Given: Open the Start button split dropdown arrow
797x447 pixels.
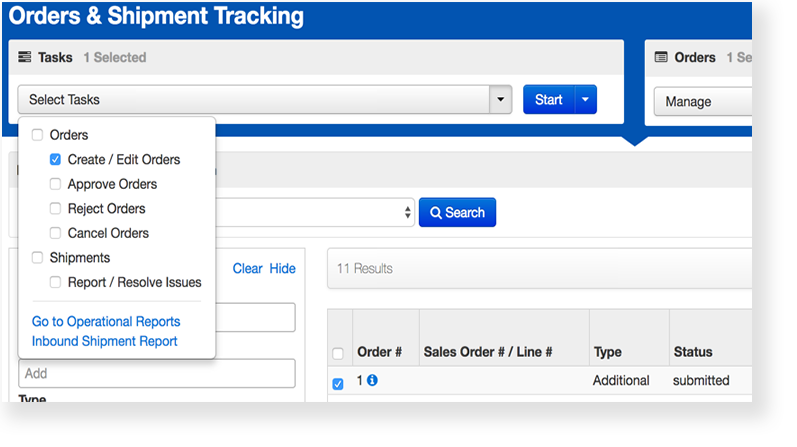Looking at the screenshot, I should click(x=586, y=100).
